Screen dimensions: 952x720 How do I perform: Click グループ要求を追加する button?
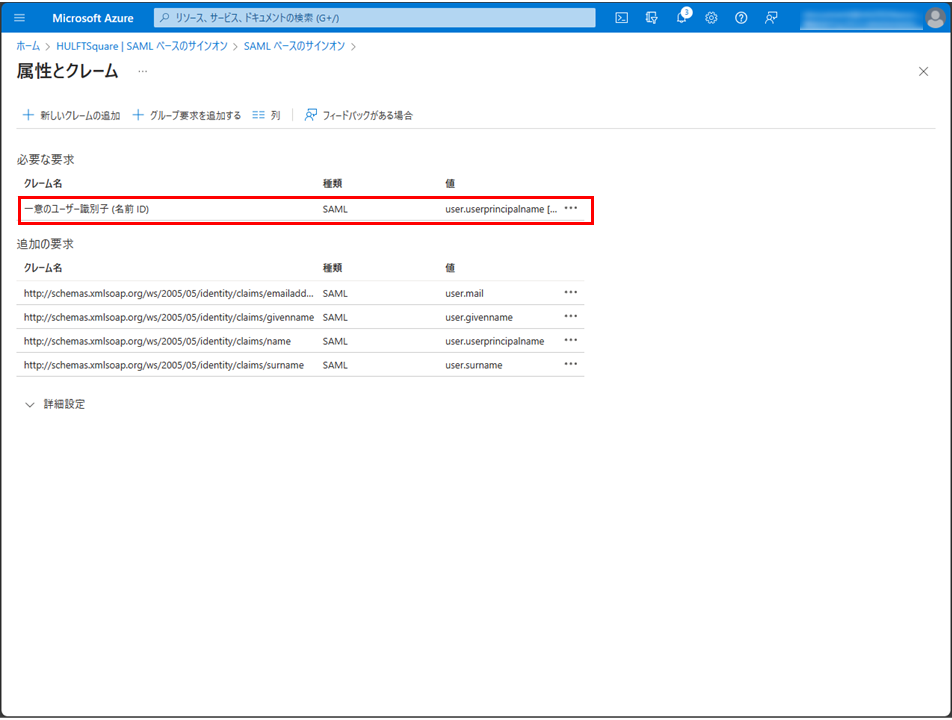187,115
